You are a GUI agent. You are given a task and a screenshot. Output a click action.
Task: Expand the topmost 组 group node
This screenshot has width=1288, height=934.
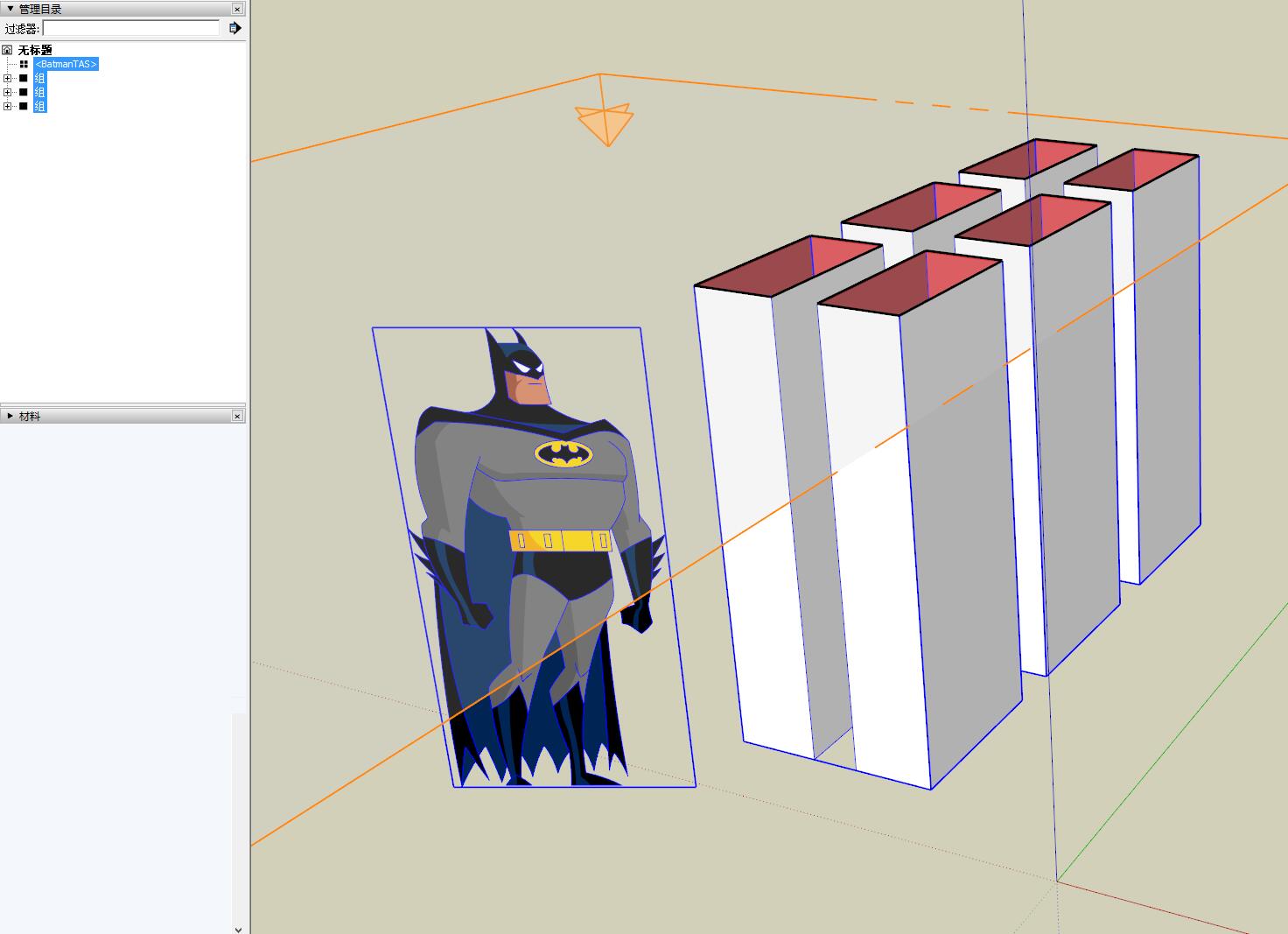pyautogui.click(x=8, y=78)
